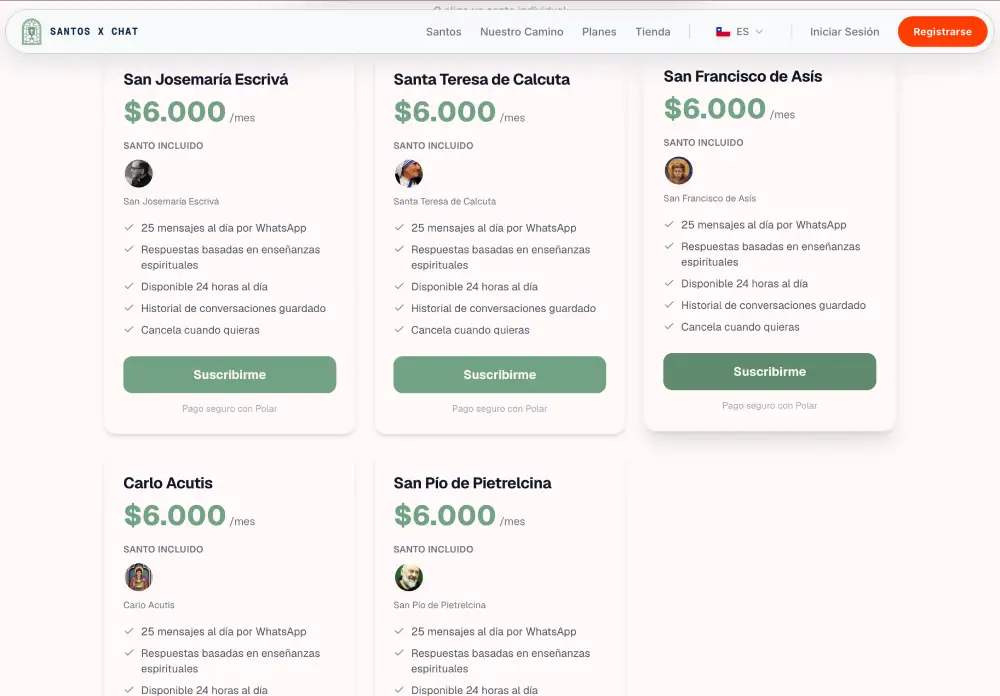Click the Carlo Acutis avatar image
Image resolution: width=1000 pixels, height=696 pixels.
click(138, 577)
